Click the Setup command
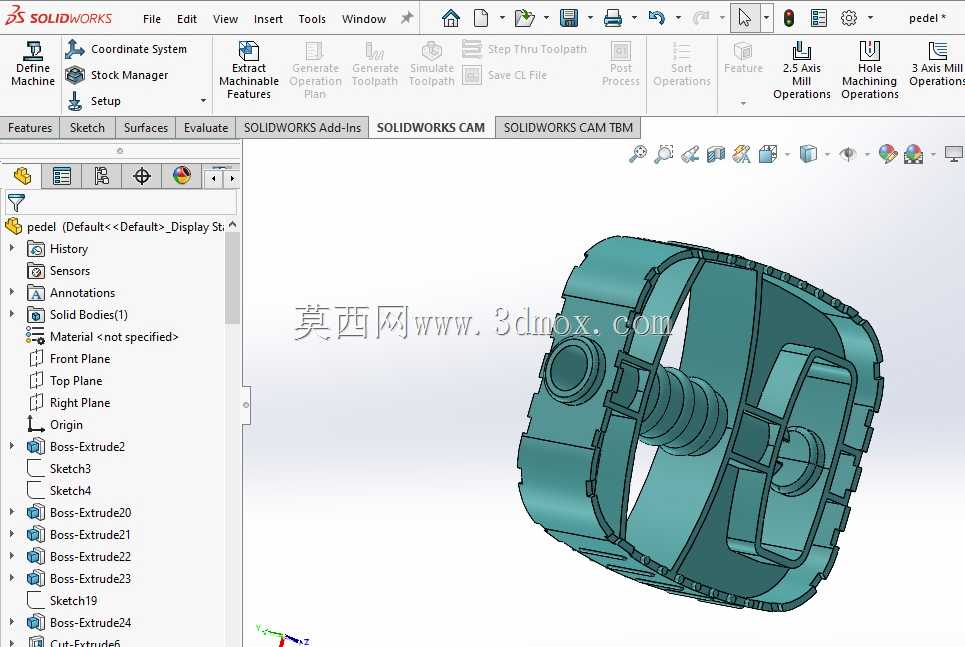The width and height of the screenshot is (965, 647). point(94,101)
